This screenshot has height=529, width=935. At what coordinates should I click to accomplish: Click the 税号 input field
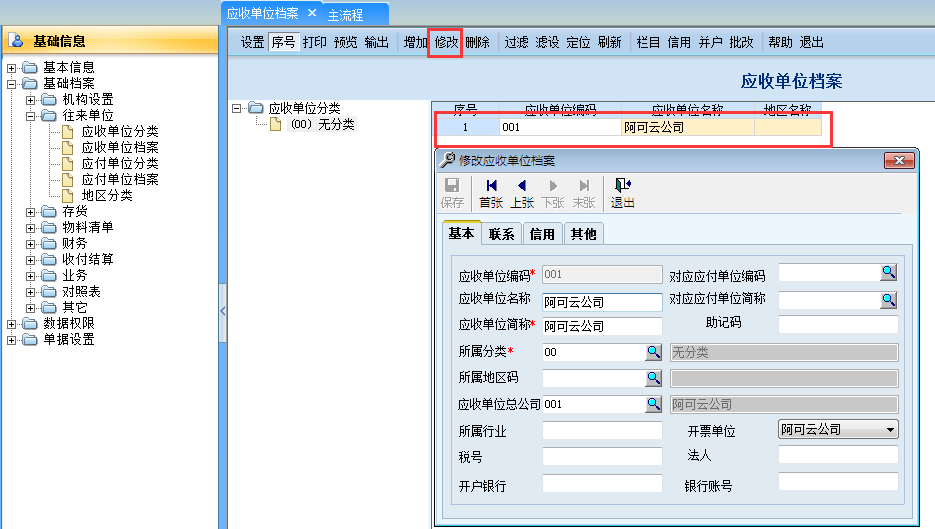pos(602,457)
